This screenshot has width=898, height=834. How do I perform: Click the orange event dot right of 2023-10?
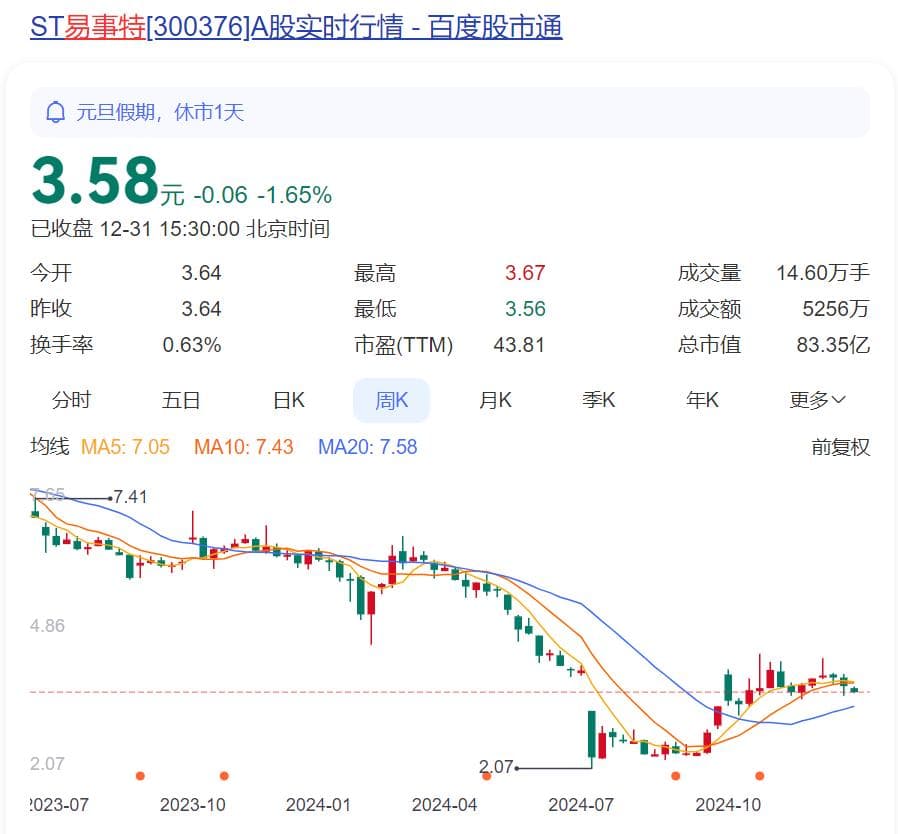pos(224,776)
